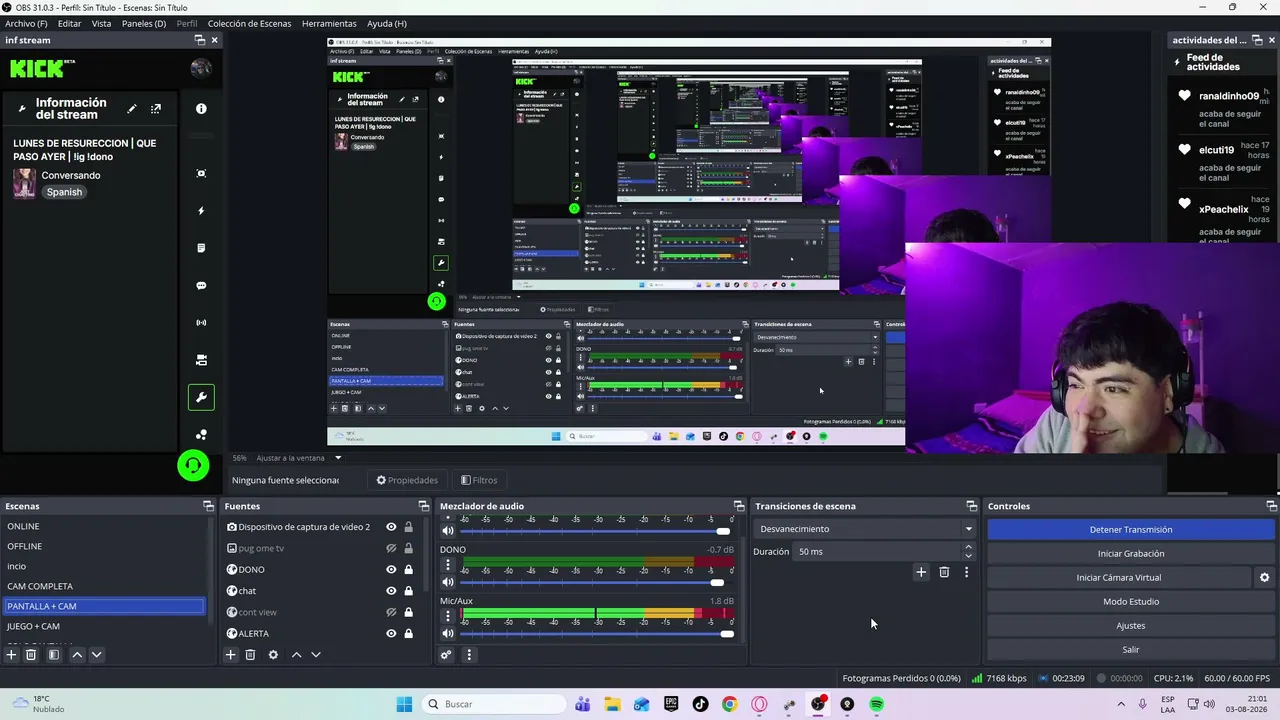Delete the selected scene with trash icon

pyautogui.click(x=31, y=655)
